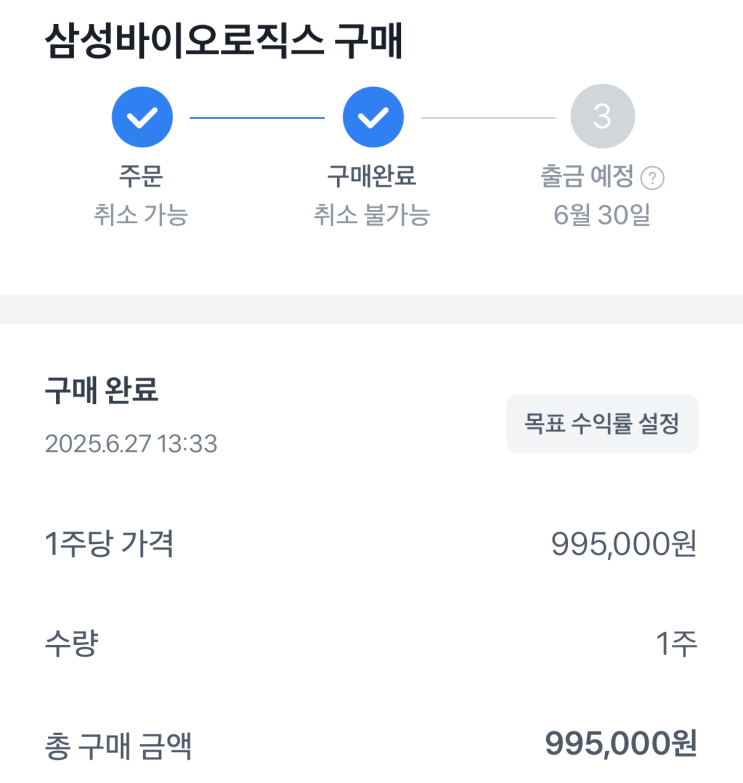
Task: Click the checkmark icon above 구매완료
Action: 373,118
